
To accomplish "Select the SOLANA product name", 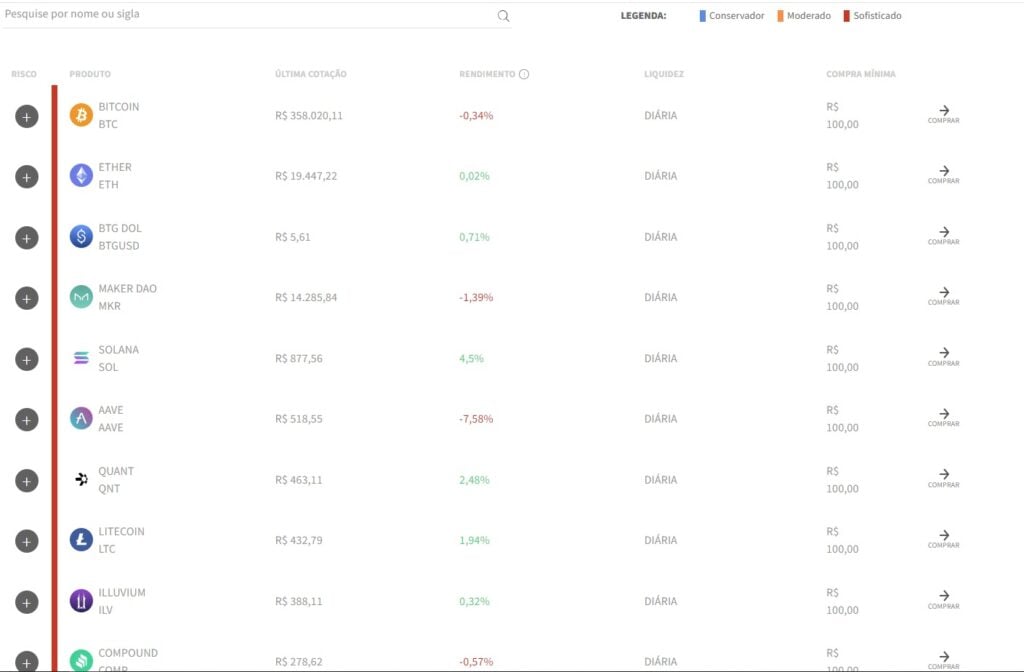I will [x=119, y=349].
